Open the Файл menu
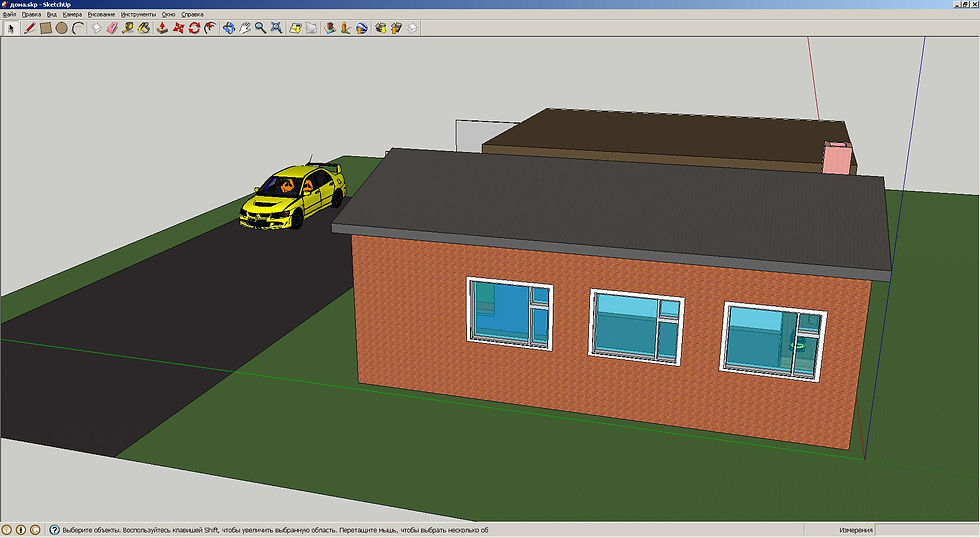 9,14
